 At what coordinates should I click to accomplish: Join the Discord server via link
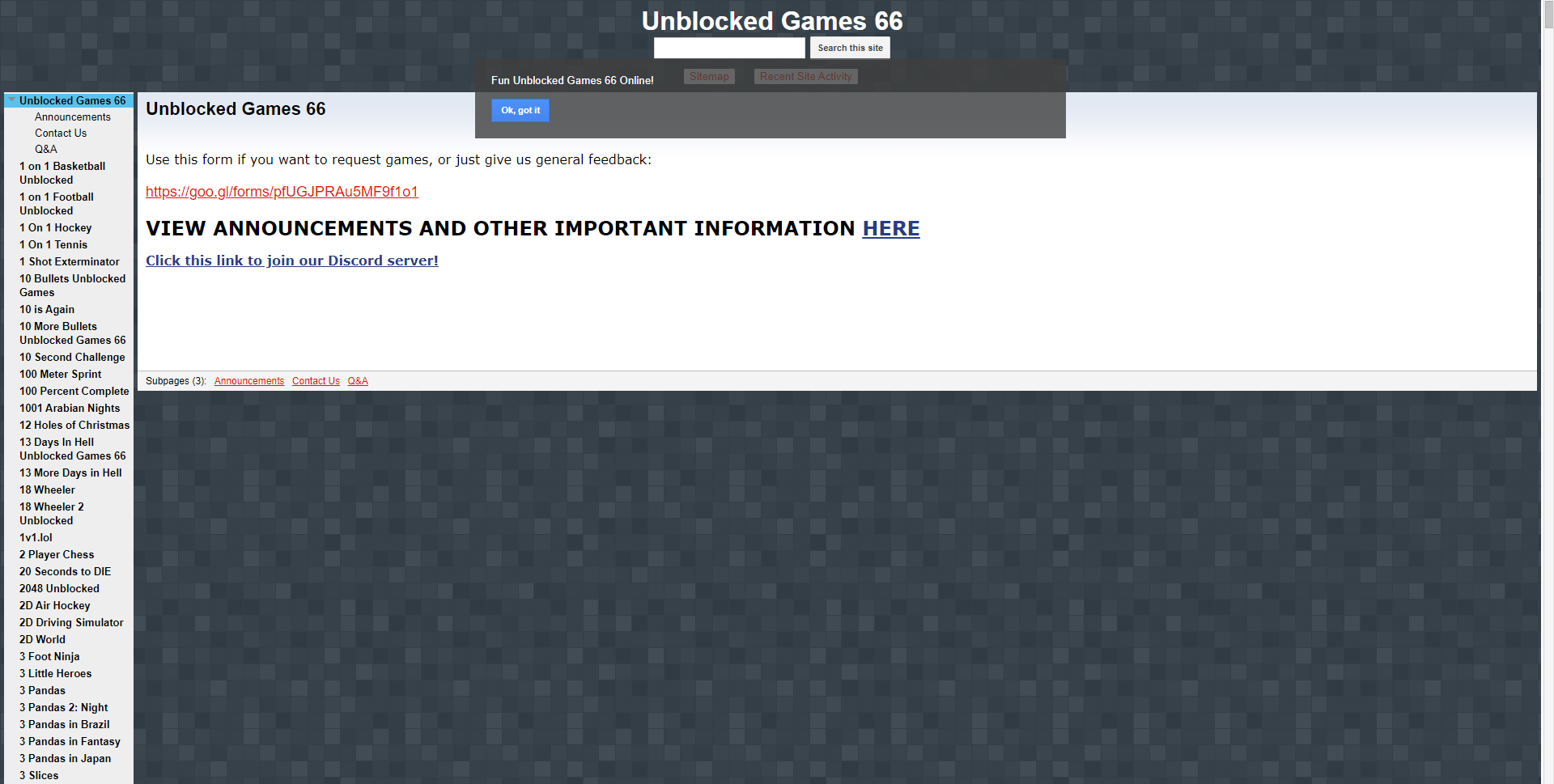pos(292,261)
